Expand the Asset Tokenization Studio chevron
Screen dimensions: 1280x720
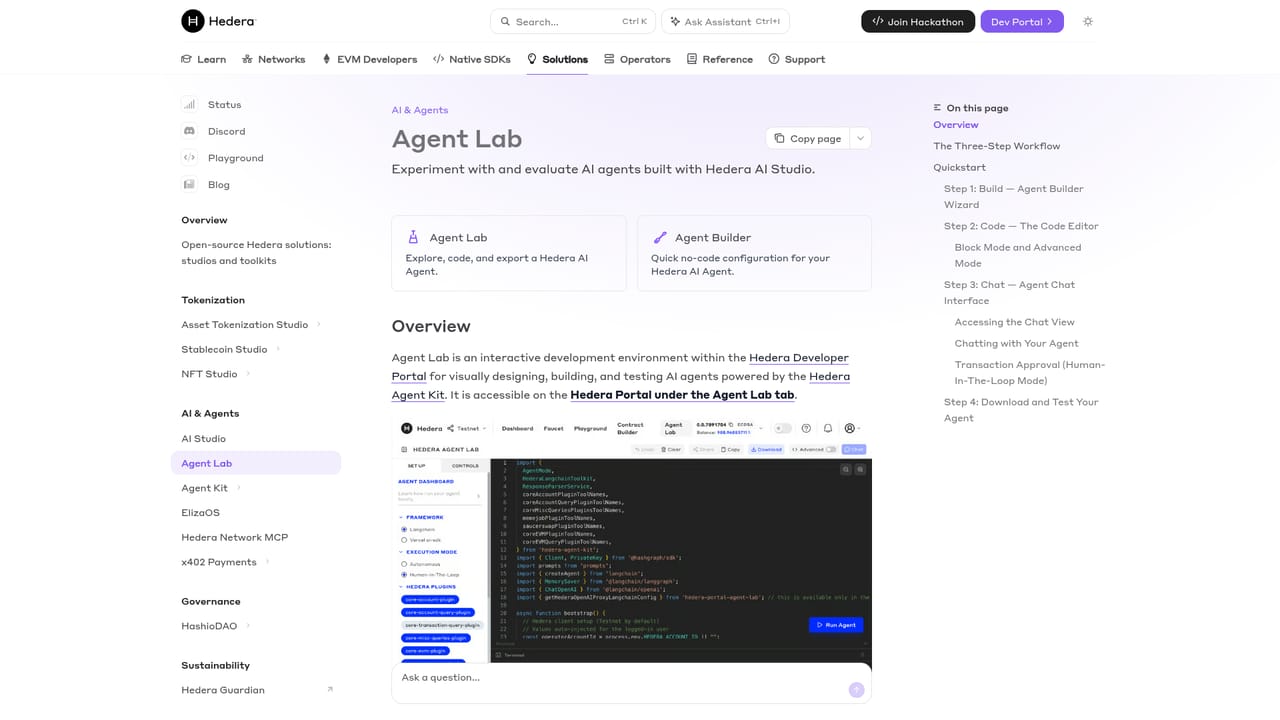click(x=319, y=324)
